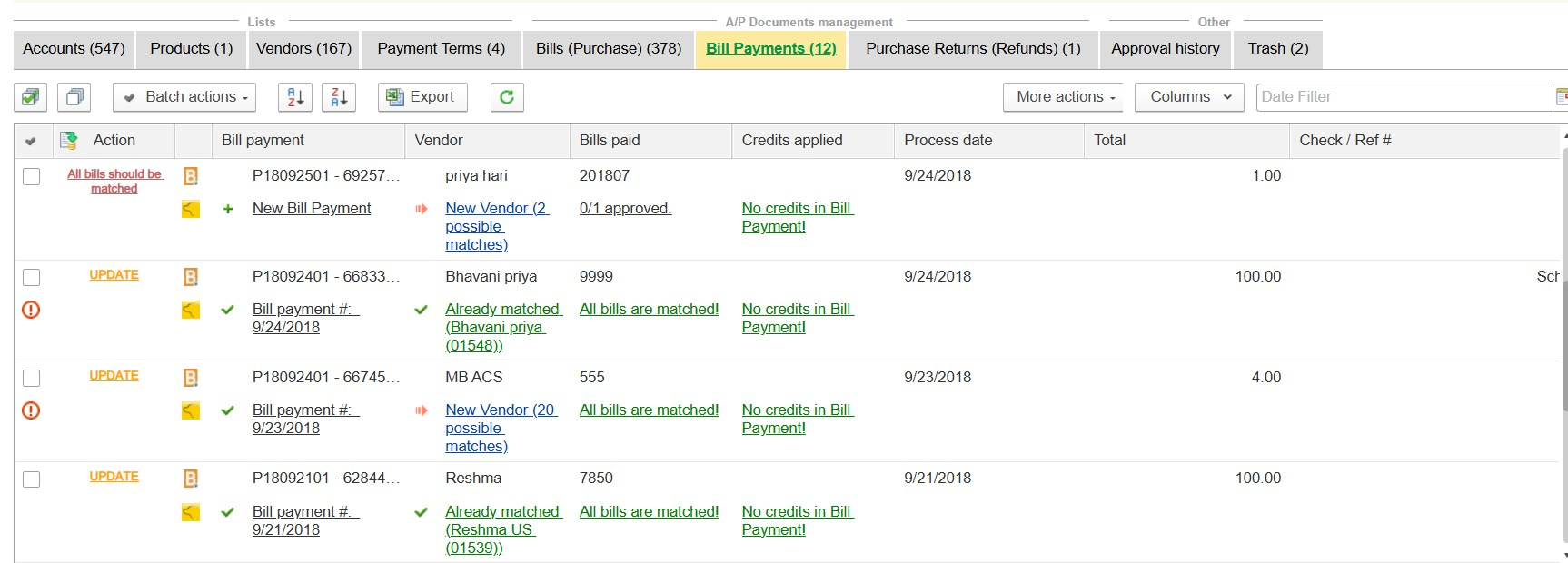Click orange bill icon in priya hari row
This screenshot has height=563, width=1568.
(x=191, y=176)
